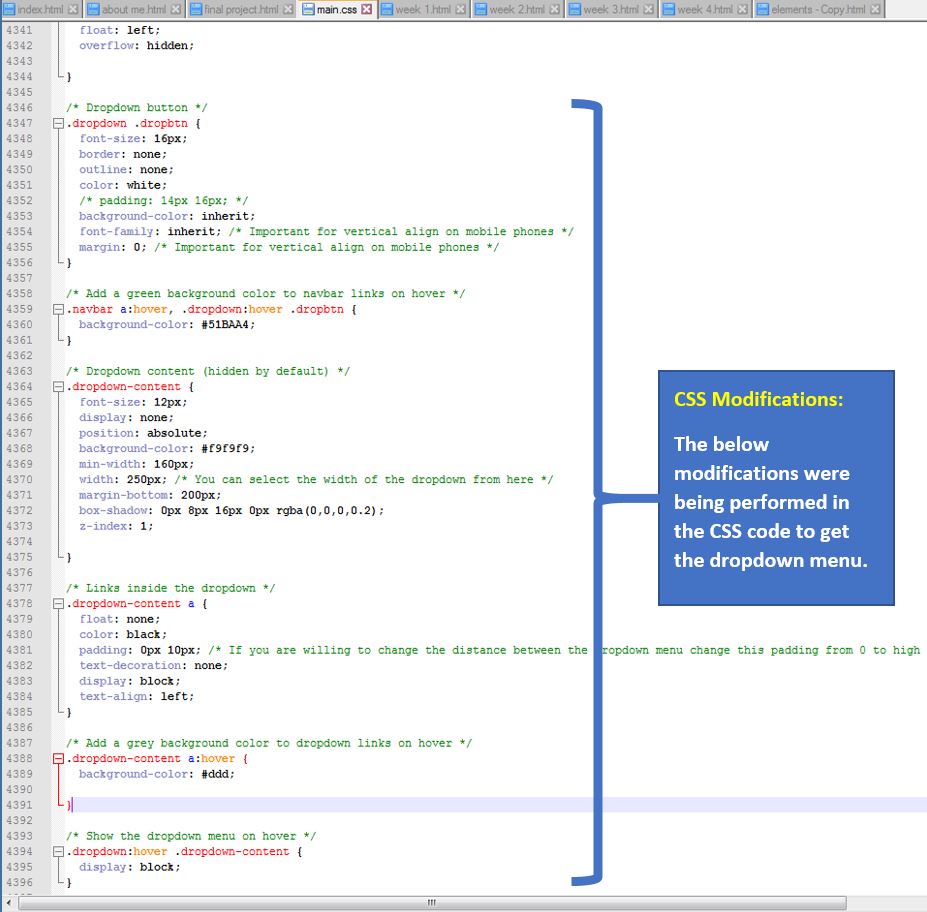Collapse the .navbar a:hover rule block
The width and height of the screenshot is (927, 912).
click(x=58, y=309)
